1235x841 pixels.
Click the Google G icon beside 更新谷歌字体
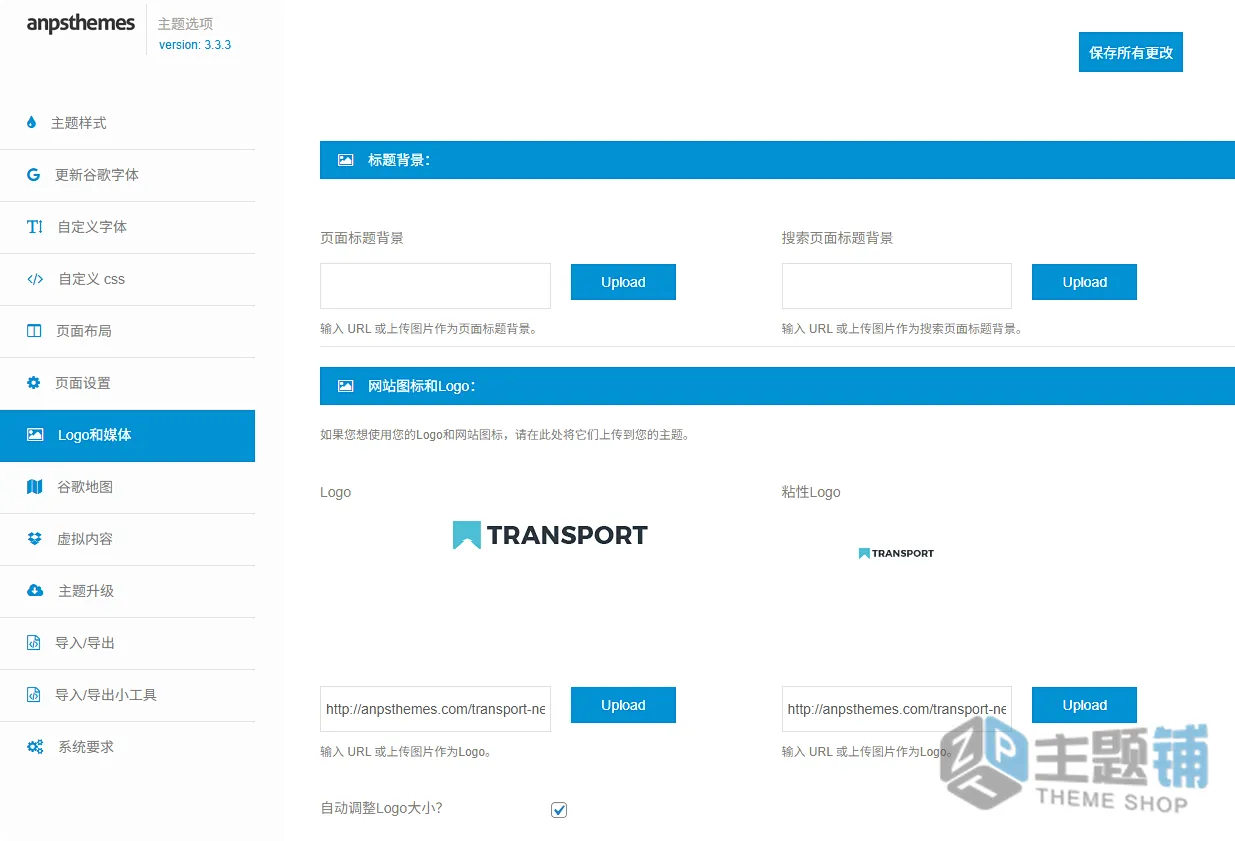pos(34,174)
